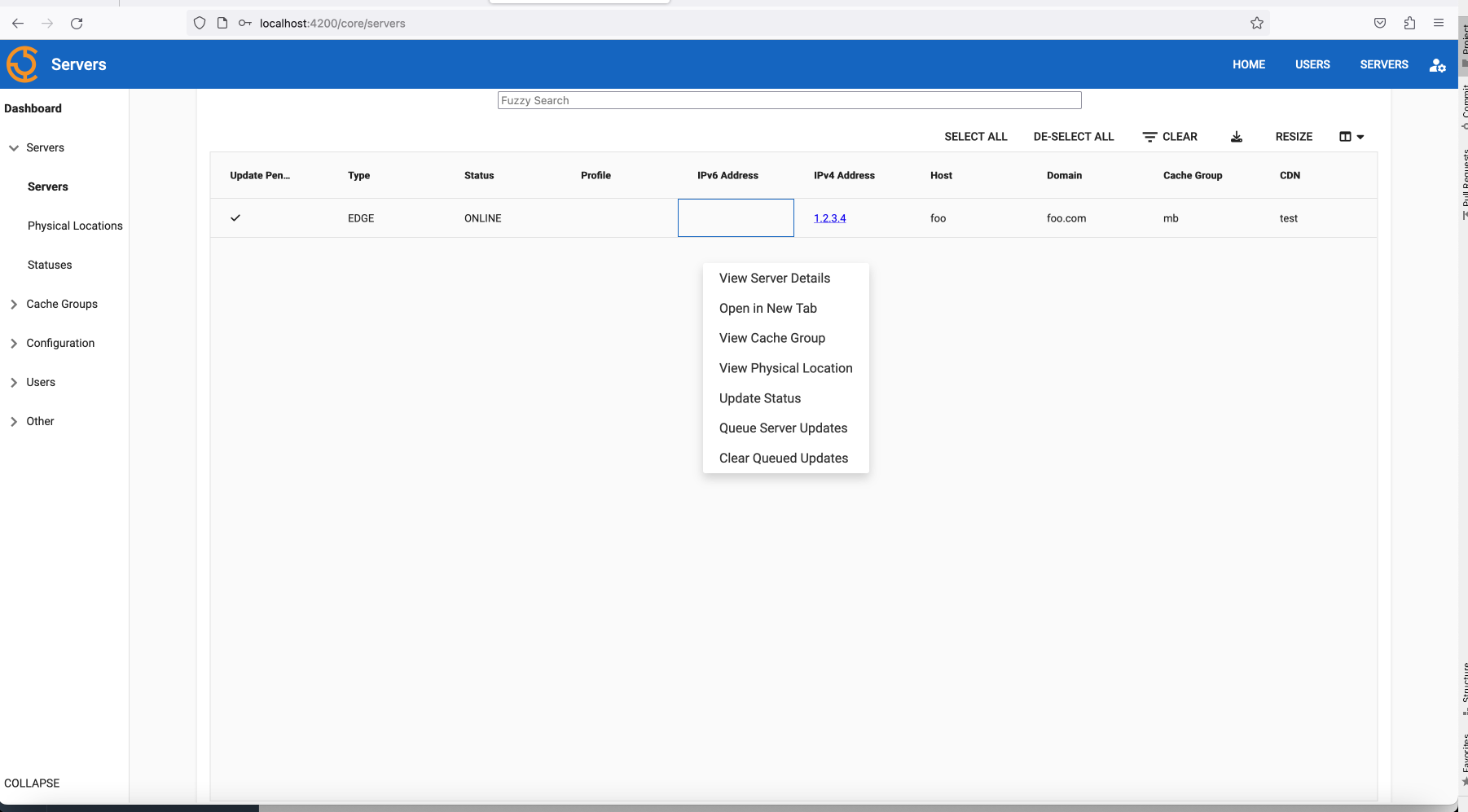Open the browser extensions puzzle icon
1468x812 pixels.
pos(1409,23)
